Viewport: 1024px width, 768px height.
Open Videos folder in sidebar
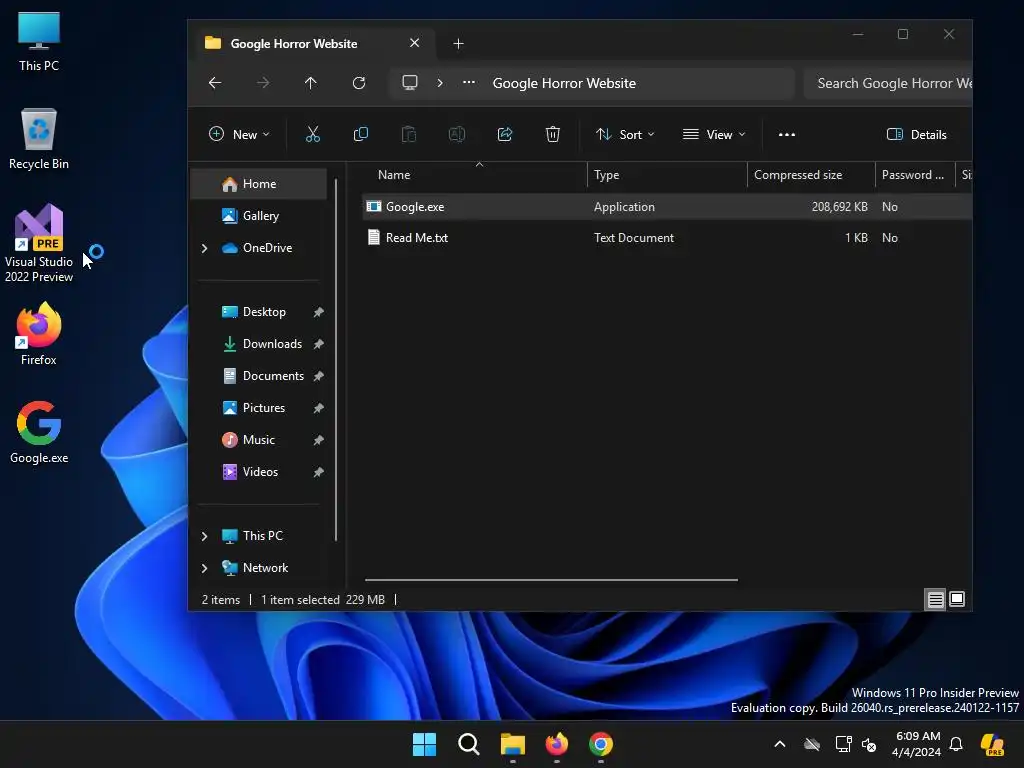click(x=259, y=472)
